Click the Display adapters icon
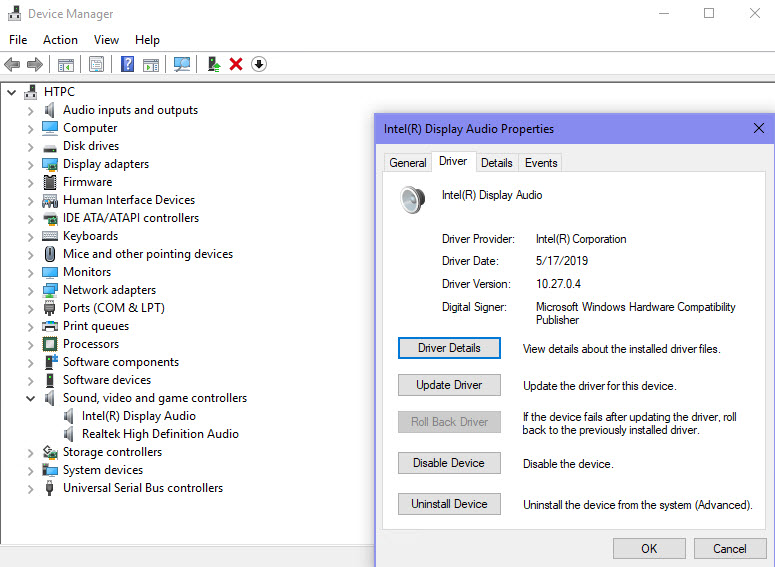Screen dimensions: 775x567 (50, 164)
